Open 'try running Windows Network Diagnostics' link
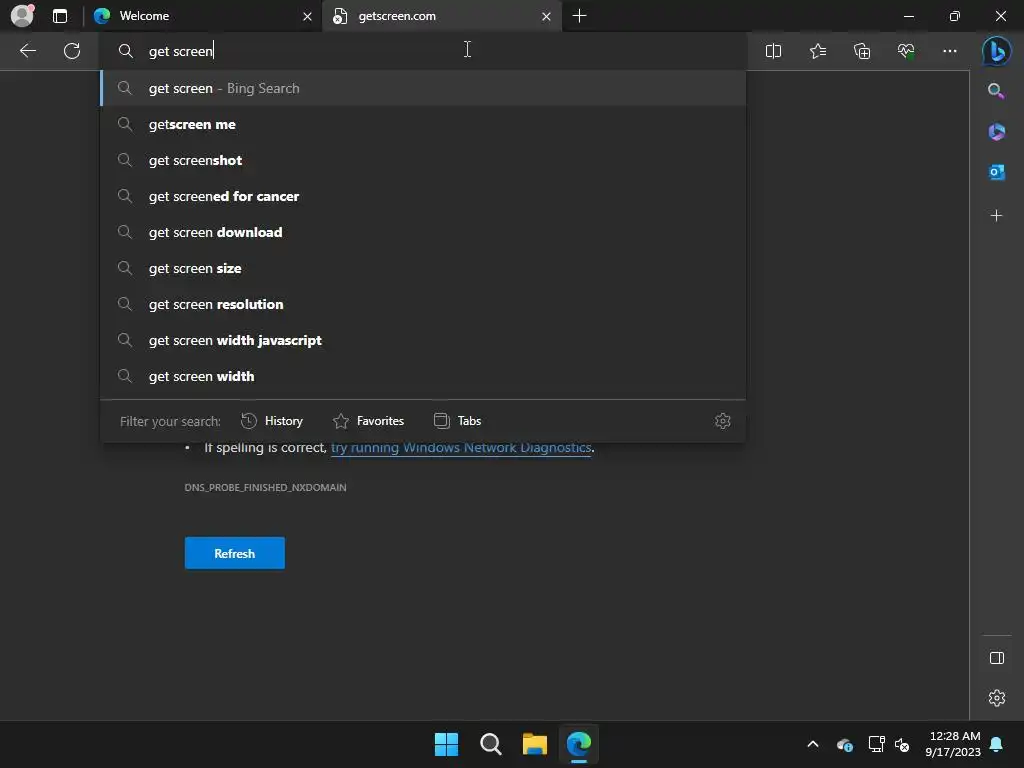 tap(461, 447)
